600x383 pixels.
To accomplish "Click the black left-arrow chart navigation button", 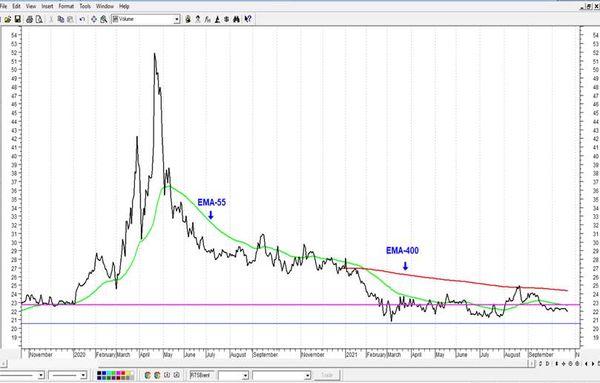I will tap(587, 364).
